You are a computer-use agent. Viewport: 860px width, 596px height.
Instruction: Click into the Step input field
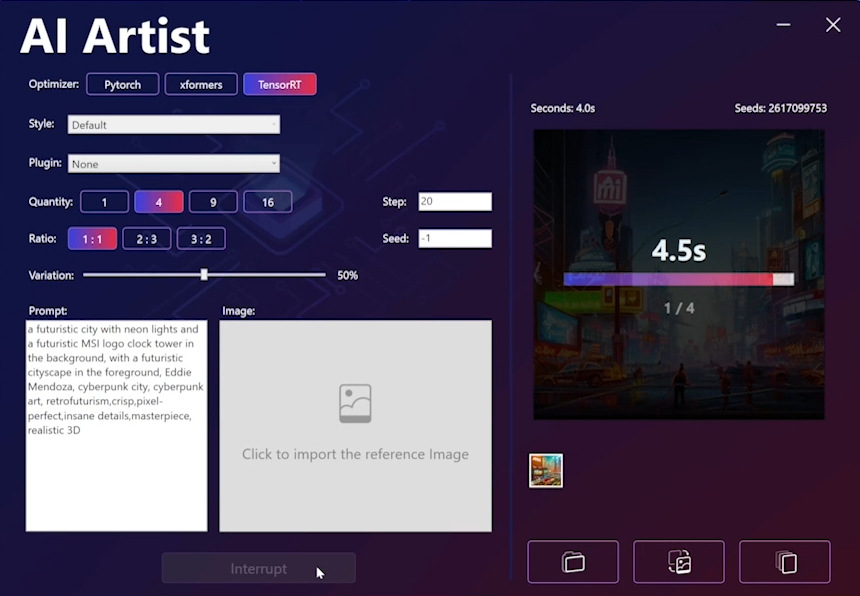[455, 202]
